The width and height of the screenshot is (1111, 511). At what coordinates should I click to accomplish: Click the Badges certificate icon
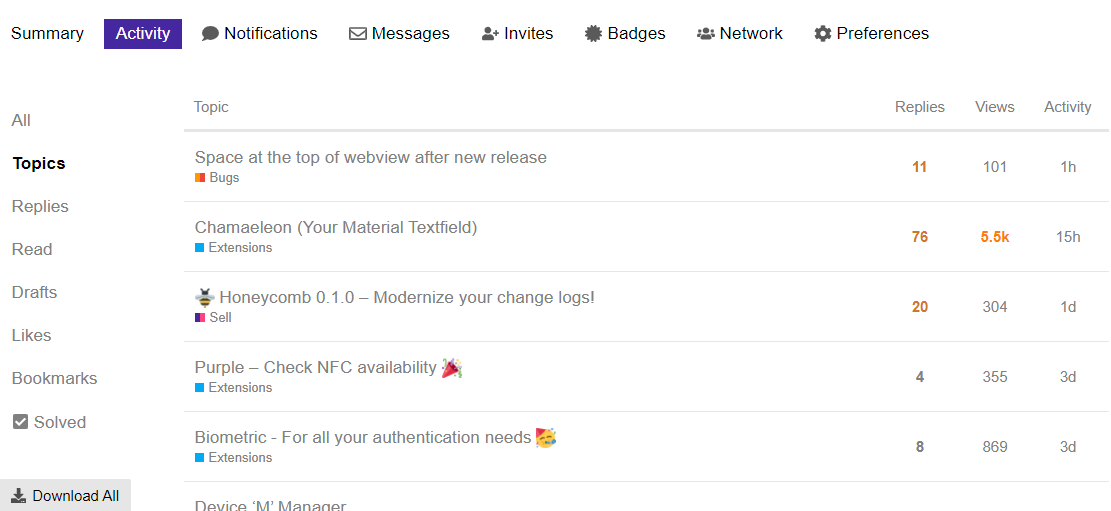594,34
